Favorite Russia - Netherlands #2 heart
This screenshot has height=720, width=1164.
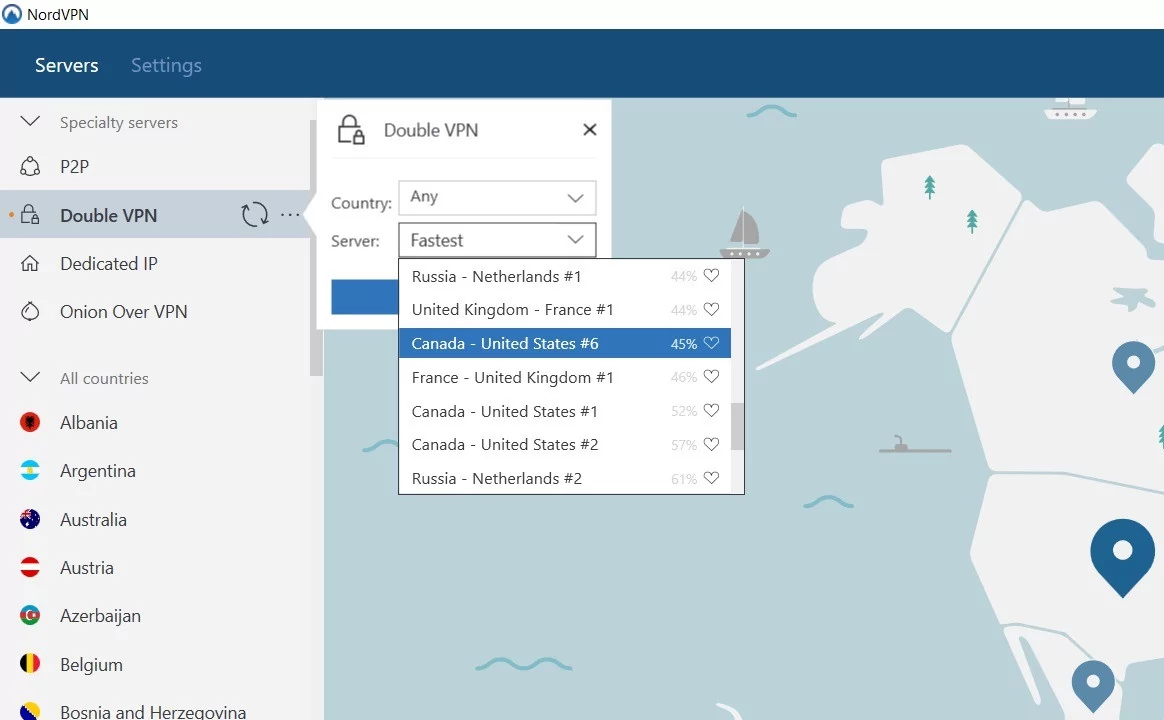[x=711, y=478]
